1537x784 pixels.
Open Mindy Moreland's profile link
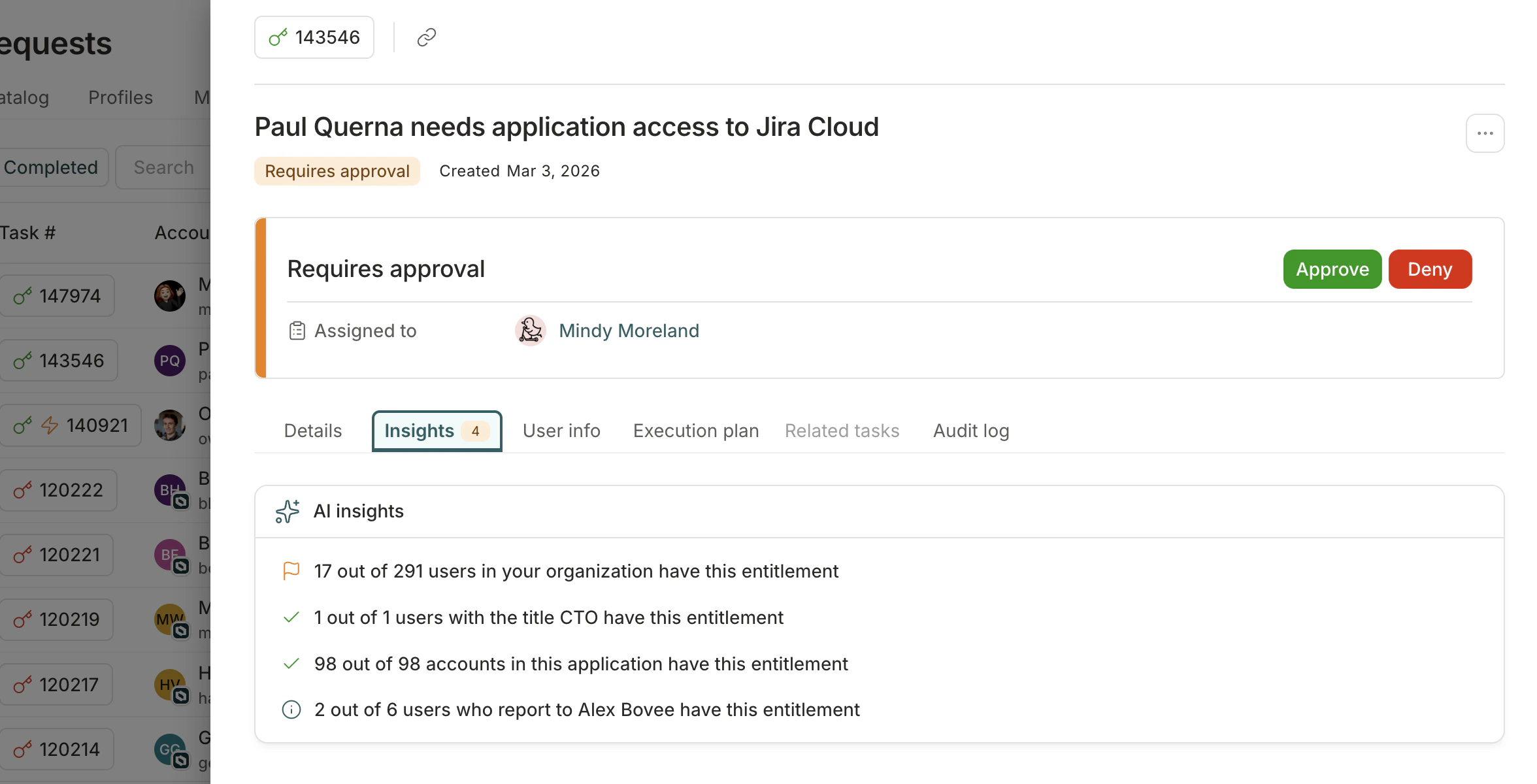click(x=629, y=331)
